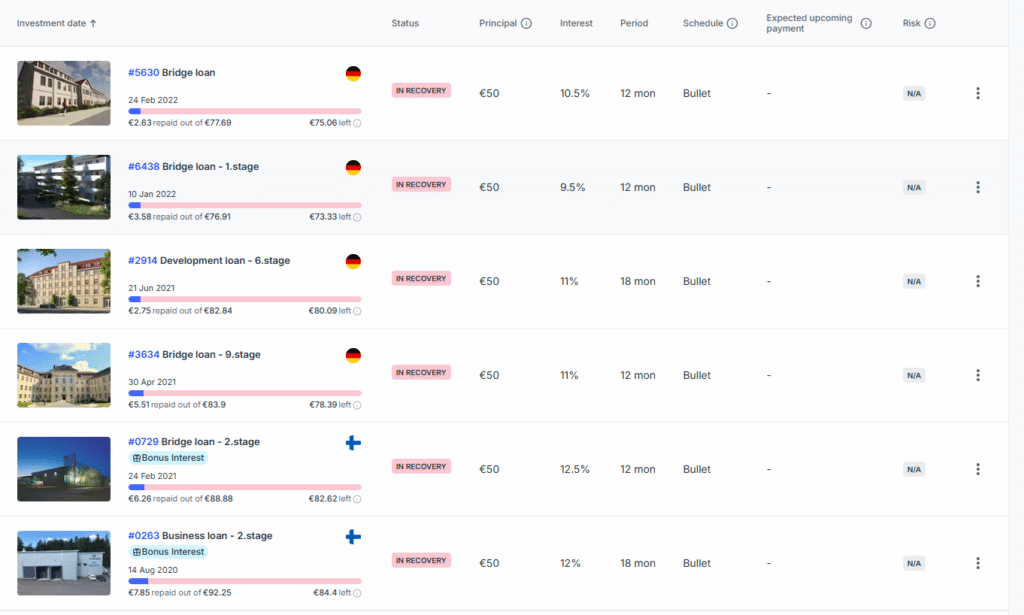The height and width of the screenshot is (615, 1024).
Task: Click the In Recovery badge for loan #2914
Action: (421, 279)
